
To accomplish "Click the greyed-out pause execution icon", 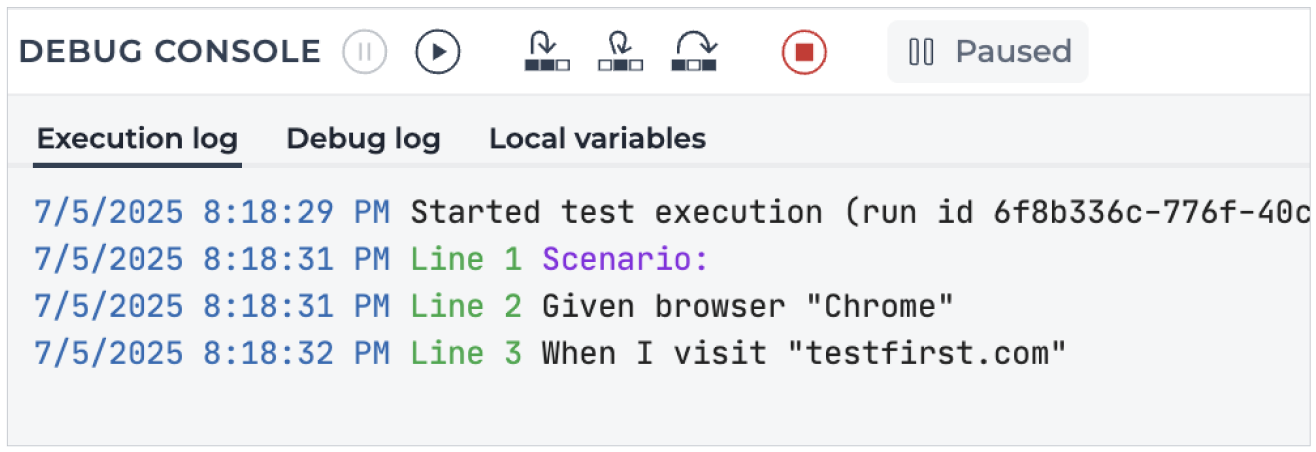I will [365, 51].
